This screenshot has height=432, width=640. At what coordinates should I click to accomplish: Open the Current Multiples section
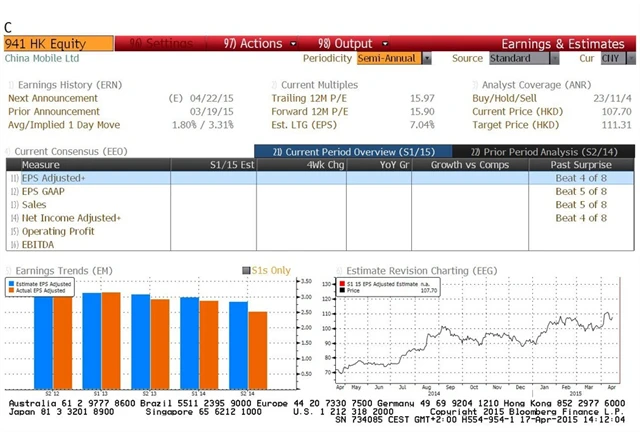point(318,85)
